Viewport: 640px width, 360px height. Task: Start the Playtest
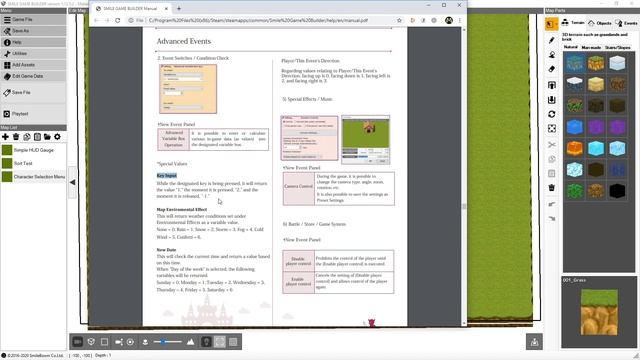(33, 114)
